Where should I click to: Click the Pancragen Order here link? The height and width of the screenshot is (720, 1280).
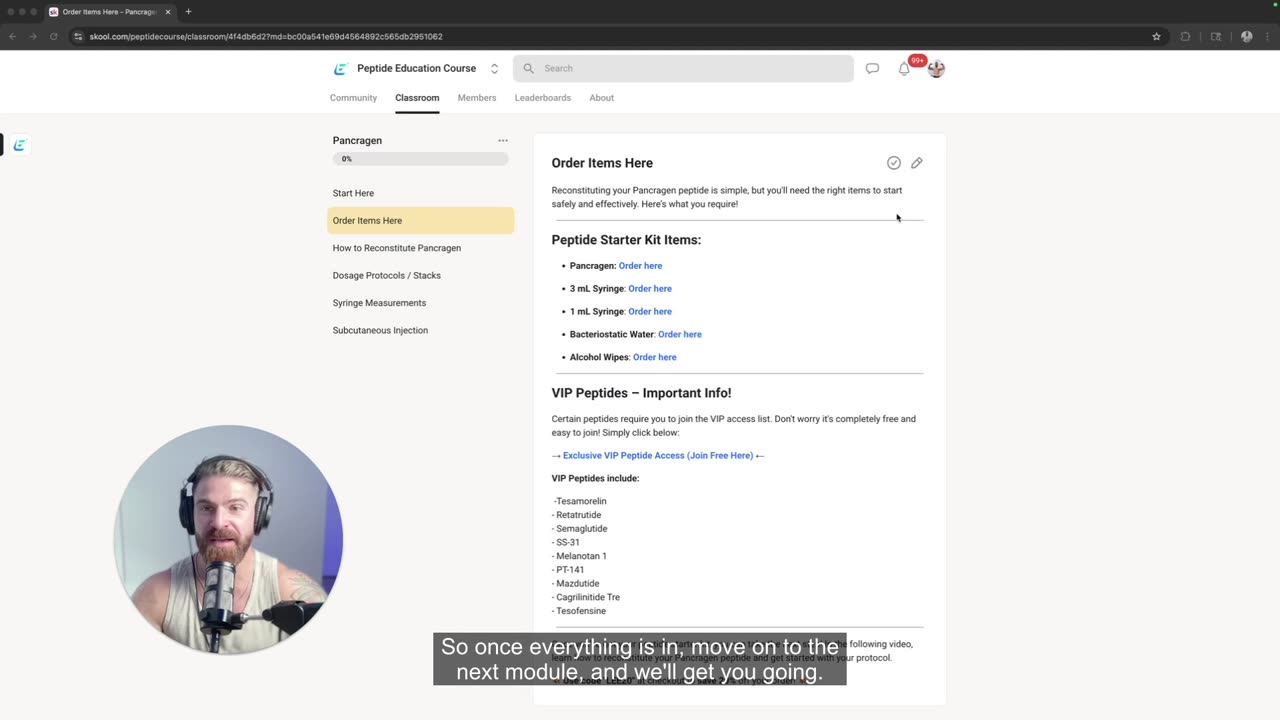pos(640,266)
